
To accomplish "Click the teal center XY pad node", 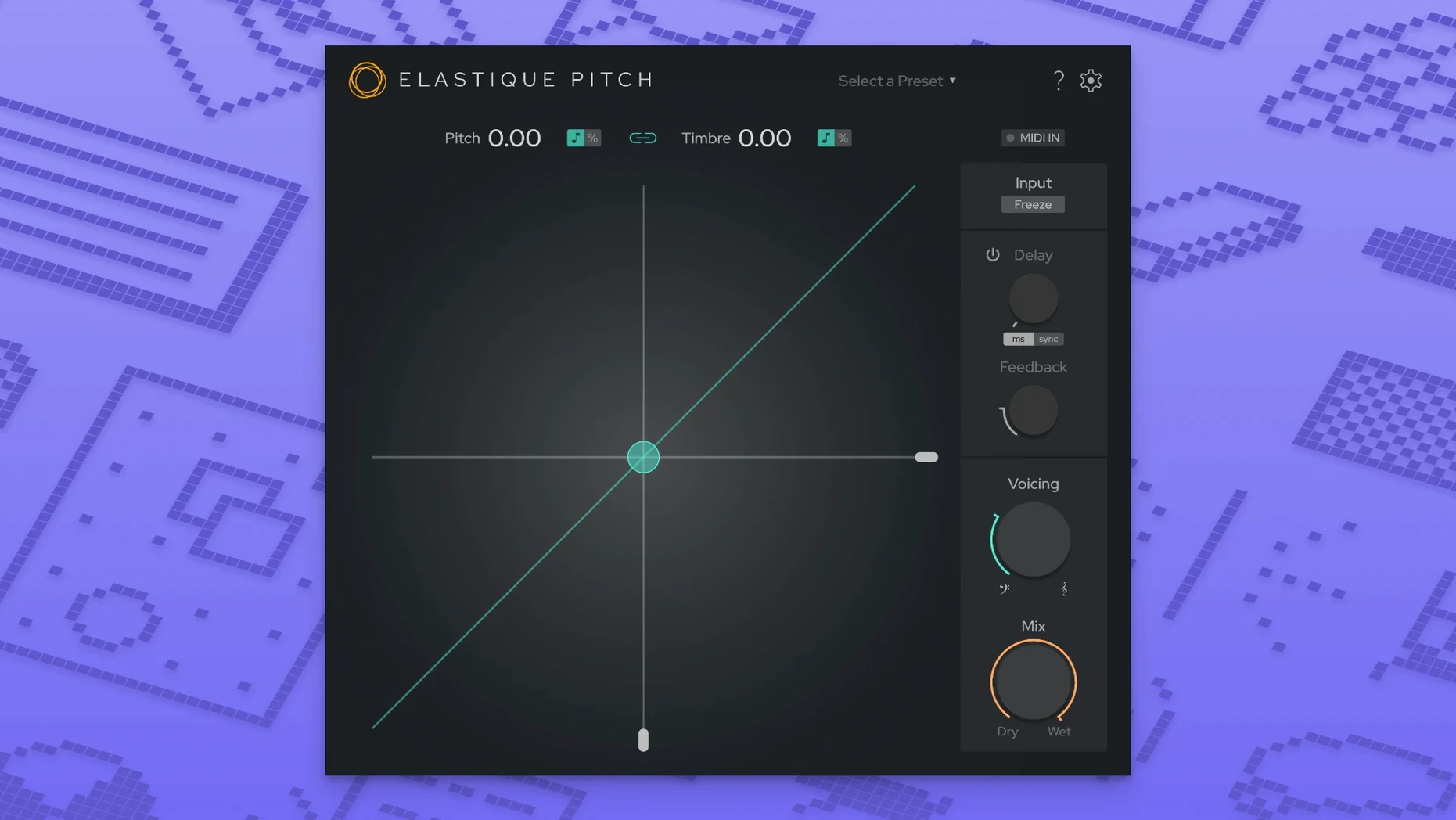I will point(643,457).
